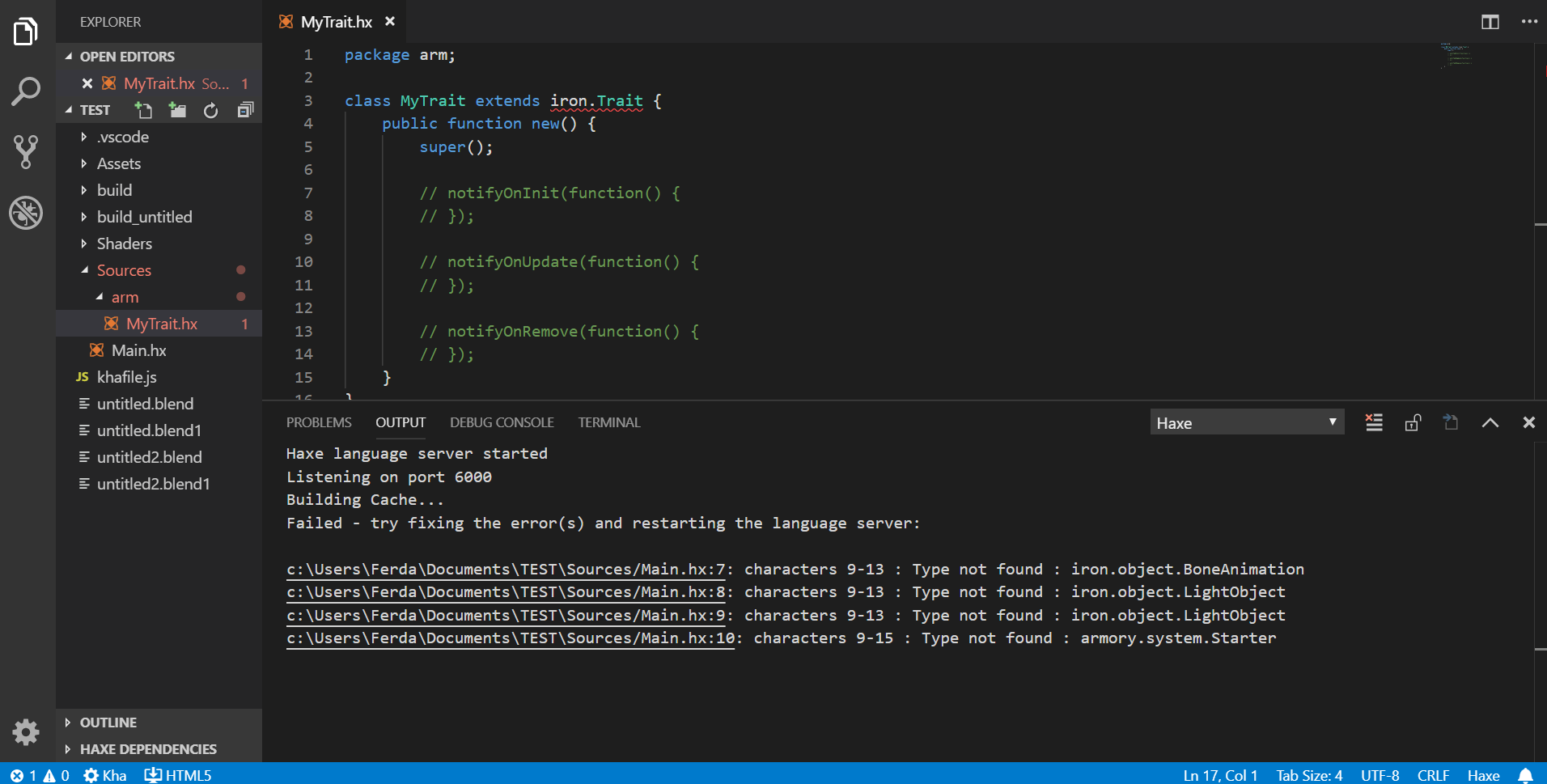Follow the Main.hx:9 error link

click(506, 616)
